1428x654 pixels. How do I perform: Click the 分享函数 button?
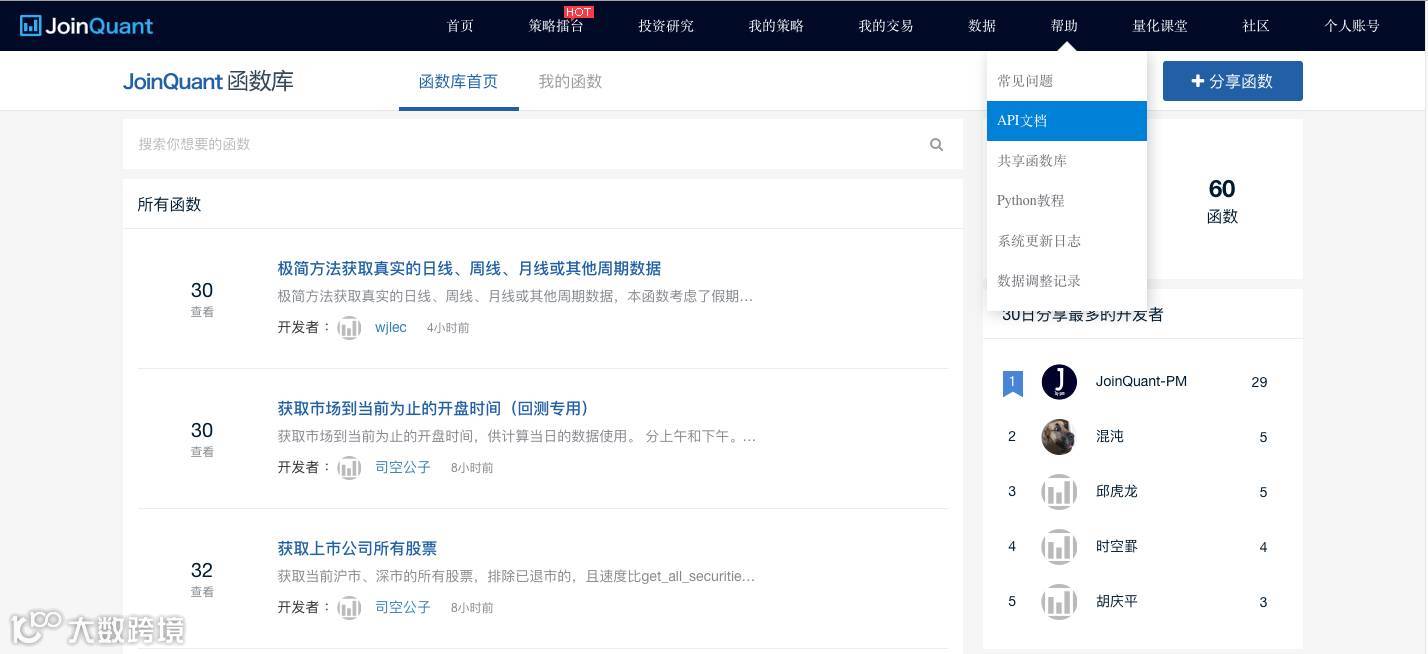tap(1232, 81)
